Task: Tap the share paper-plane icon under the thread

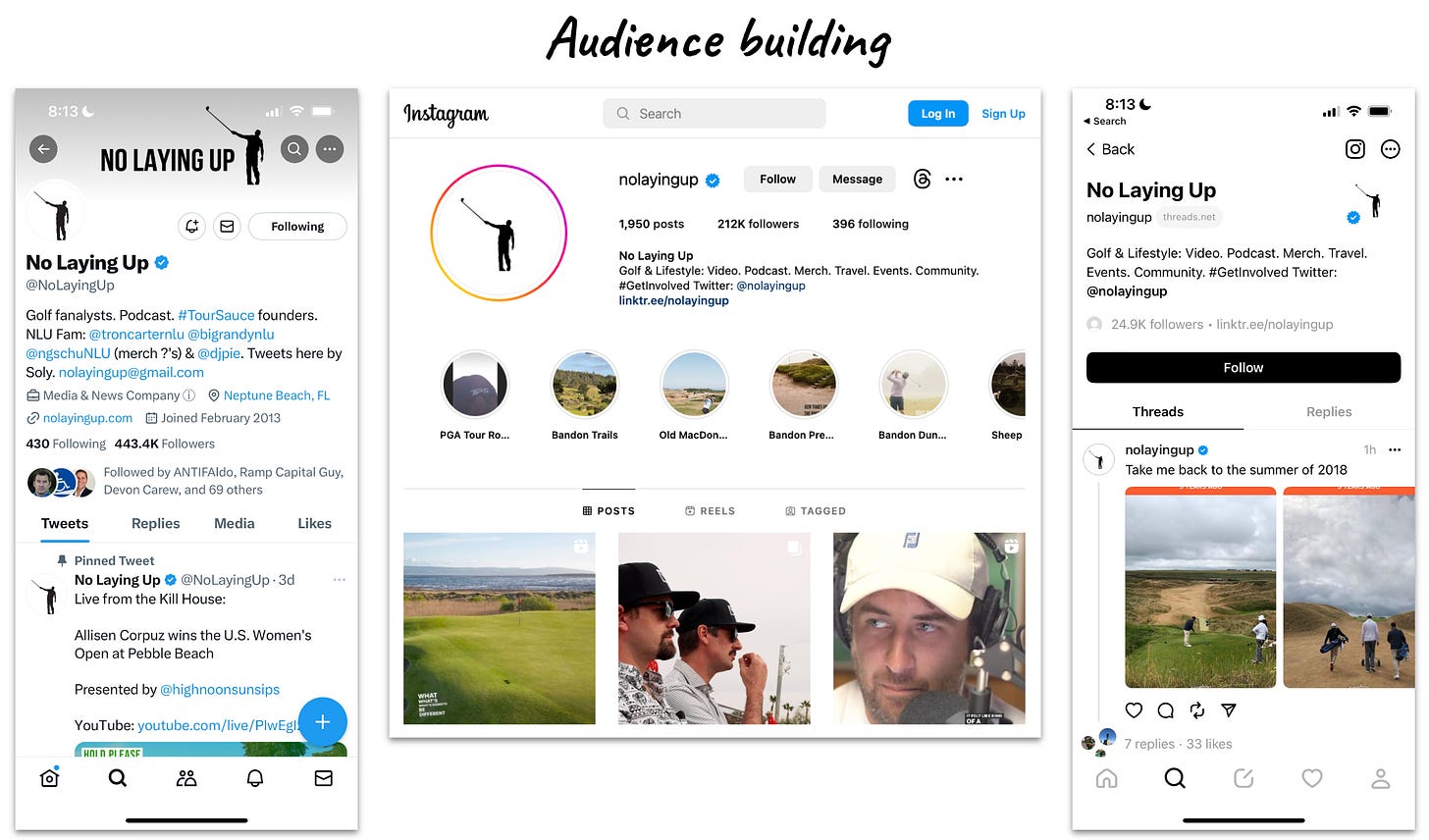Action: click(x=1229, y=710)
